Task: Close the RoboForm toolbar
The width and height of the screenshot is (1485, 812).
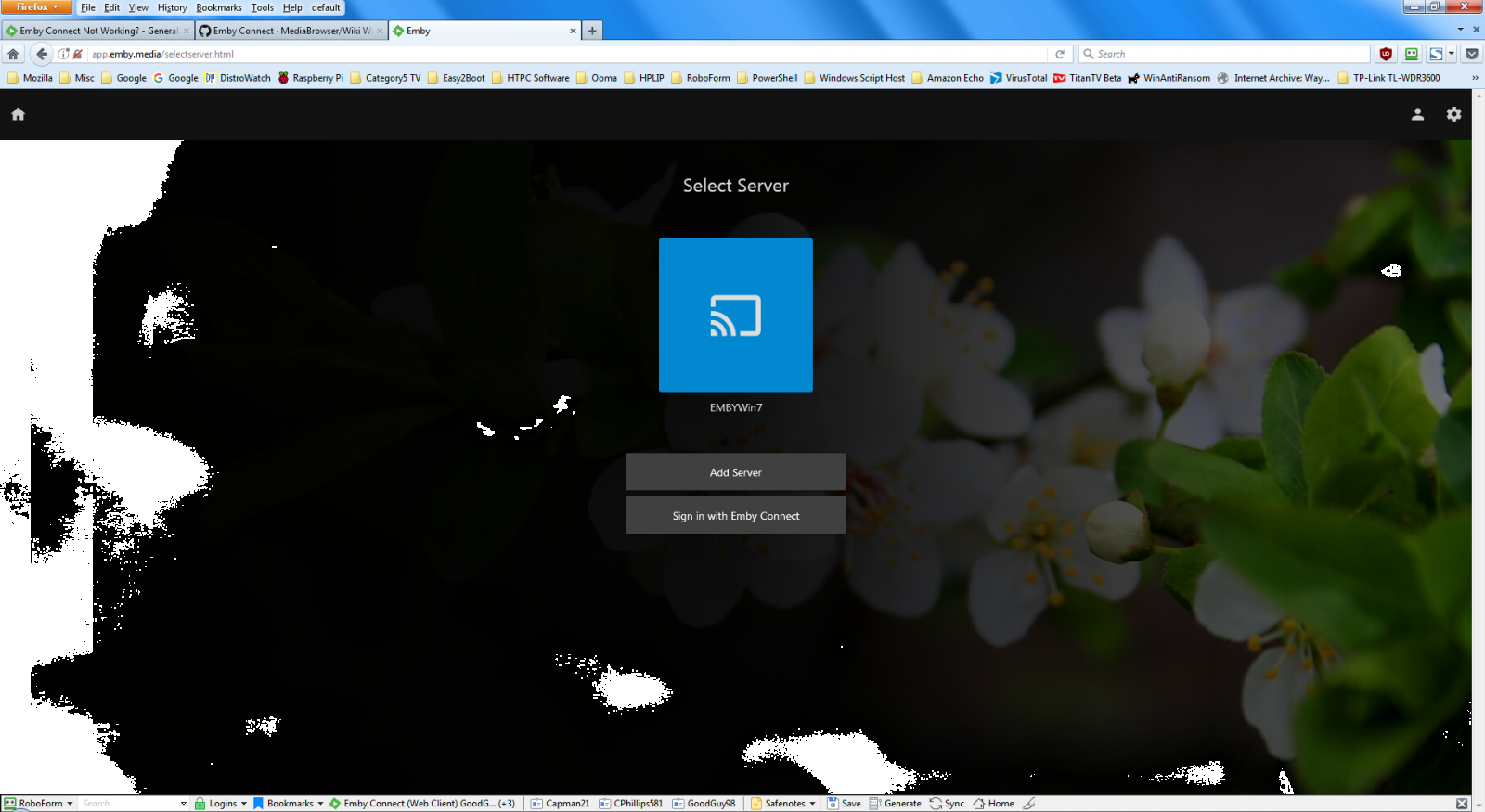Action: coord(1462,804)
